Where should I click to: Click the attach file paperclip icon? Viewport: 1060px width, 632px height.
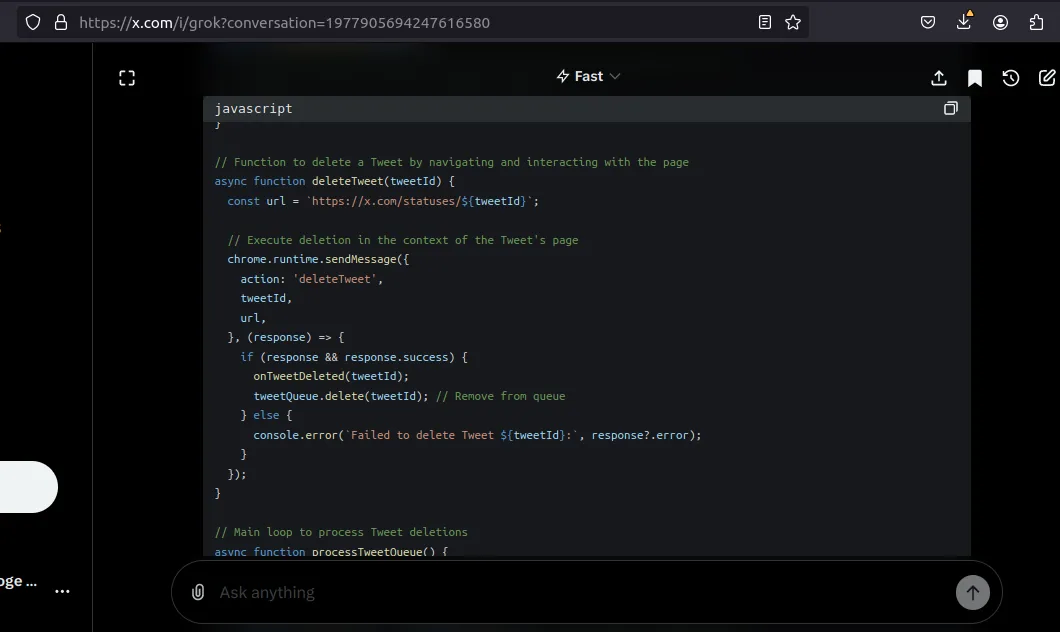coord(198,592)
